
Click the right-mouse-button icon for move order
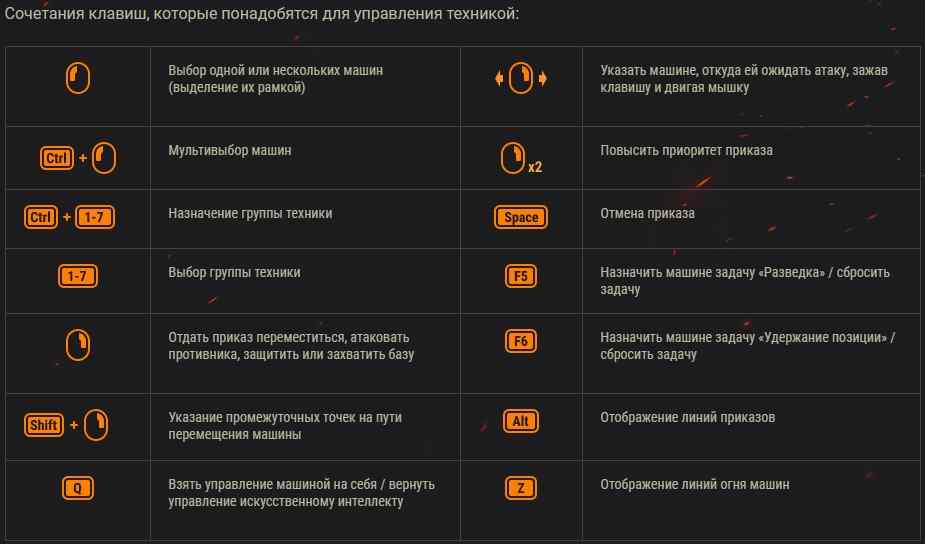[x=78, y=345]
